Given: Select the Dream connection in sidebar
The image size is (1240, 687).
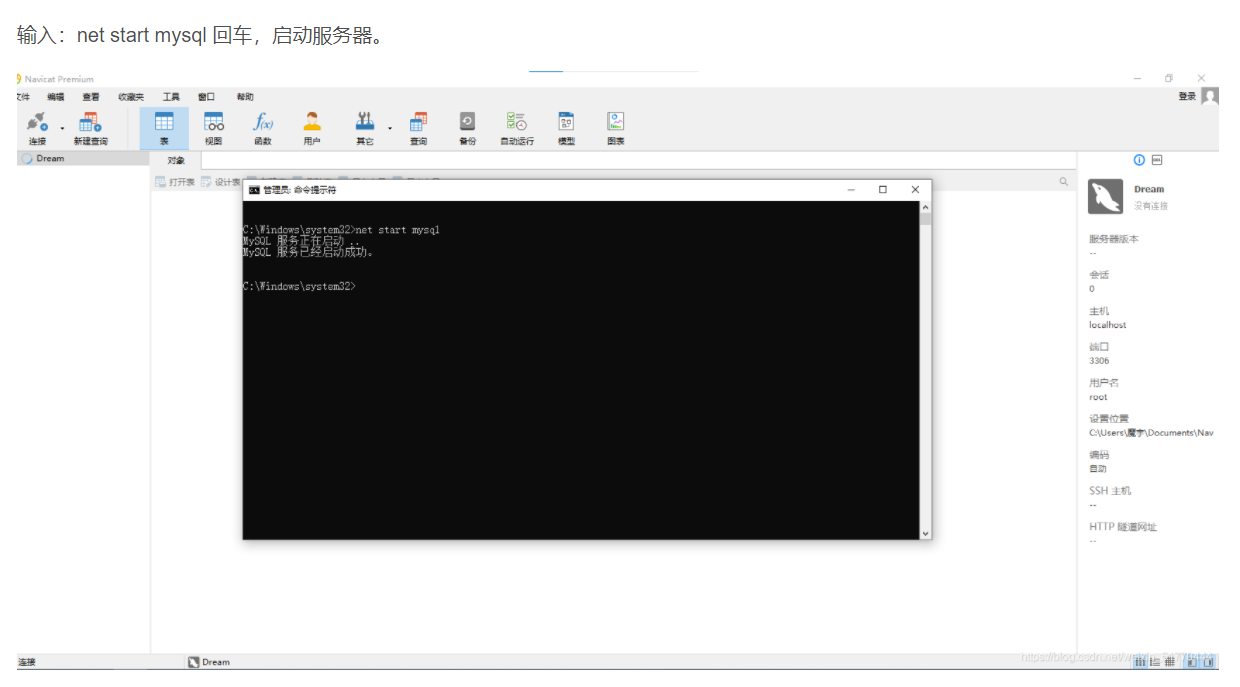Looking at the screenshot, I should (x=84, y=158).
